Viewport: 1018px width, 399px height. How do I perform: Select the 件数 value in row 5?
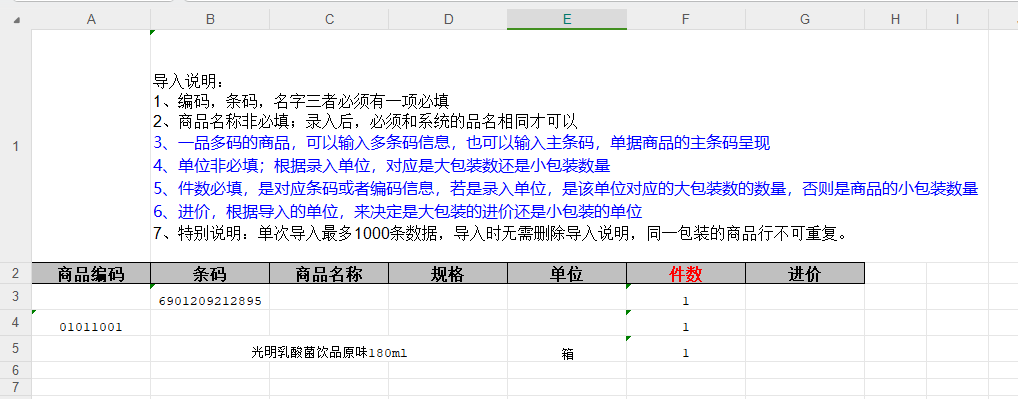(x=686, y=349)
